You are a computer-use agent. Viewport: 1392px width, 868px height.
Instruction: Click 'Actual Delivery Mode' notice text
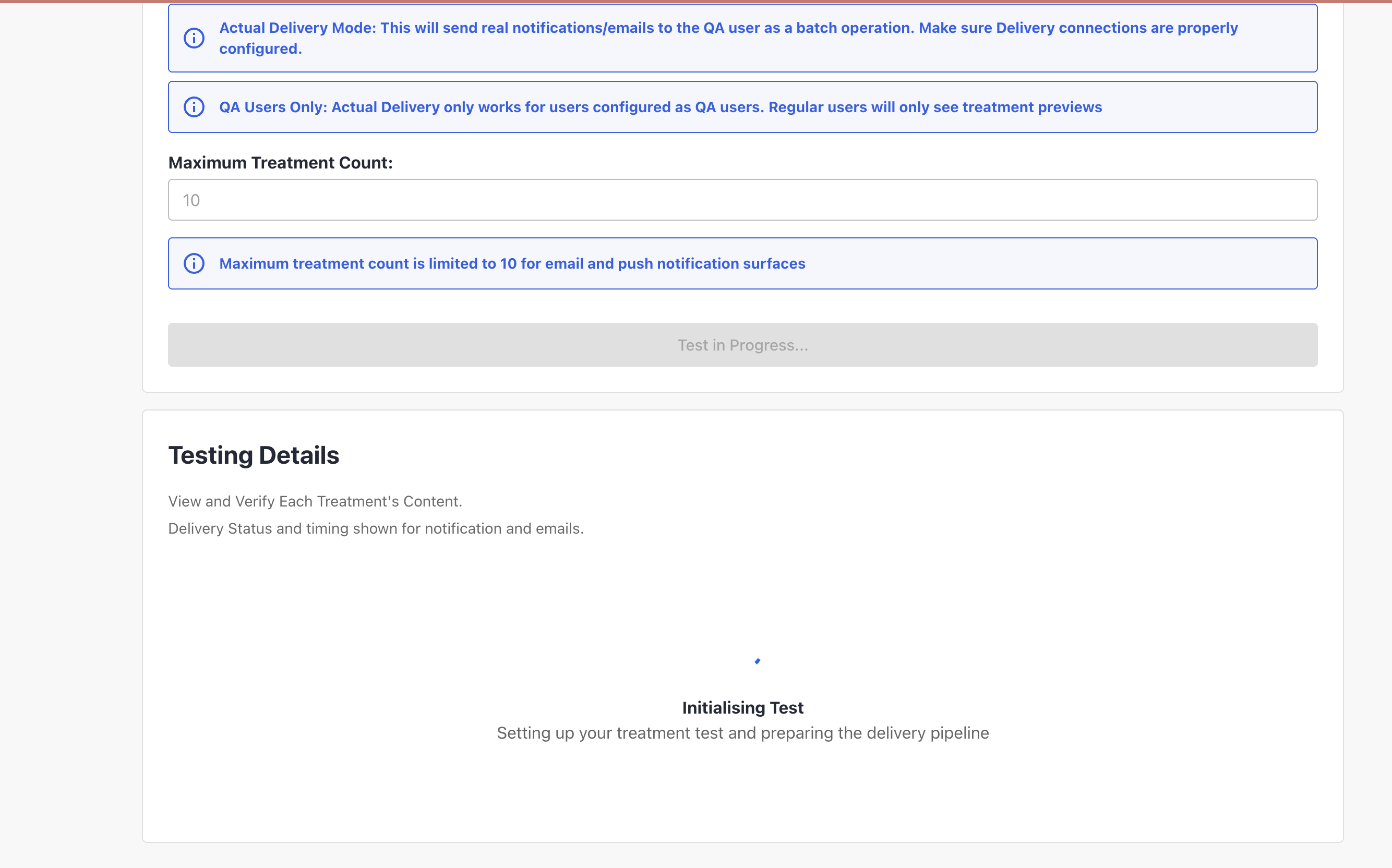(728, 39)
